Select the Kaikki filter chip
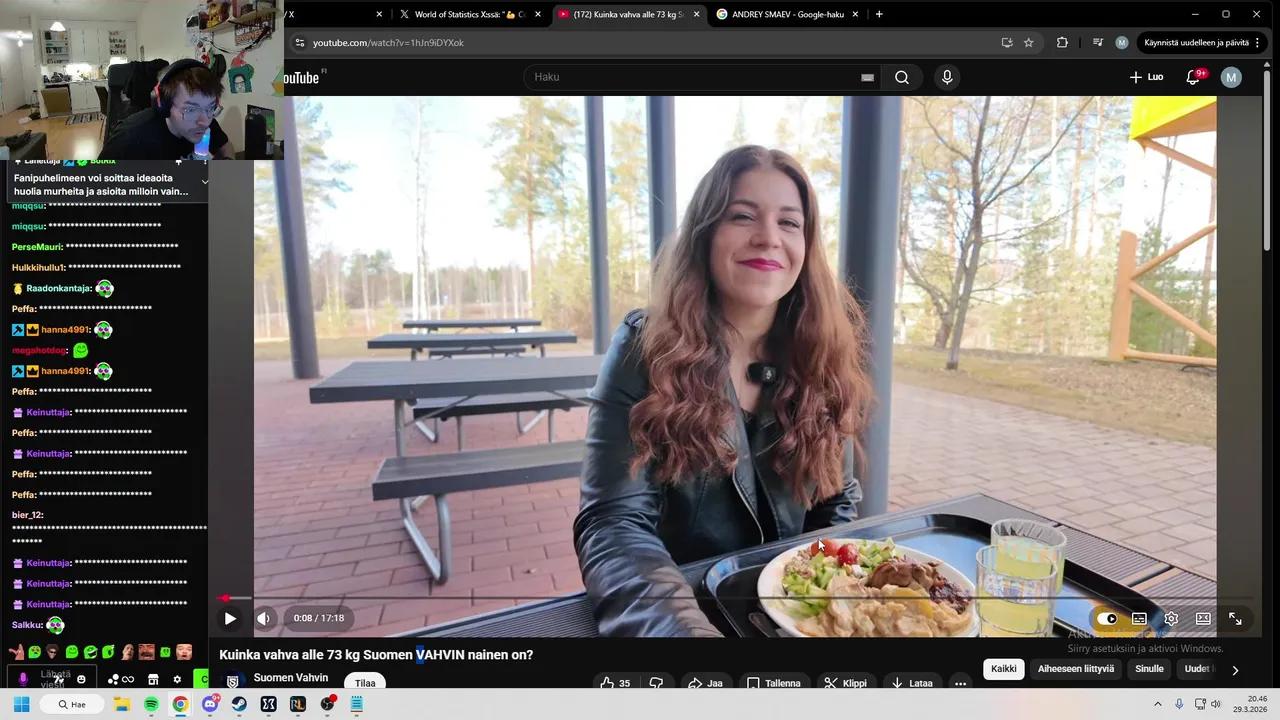This screenshot has width=1280, height=720. pos(1003,669)
